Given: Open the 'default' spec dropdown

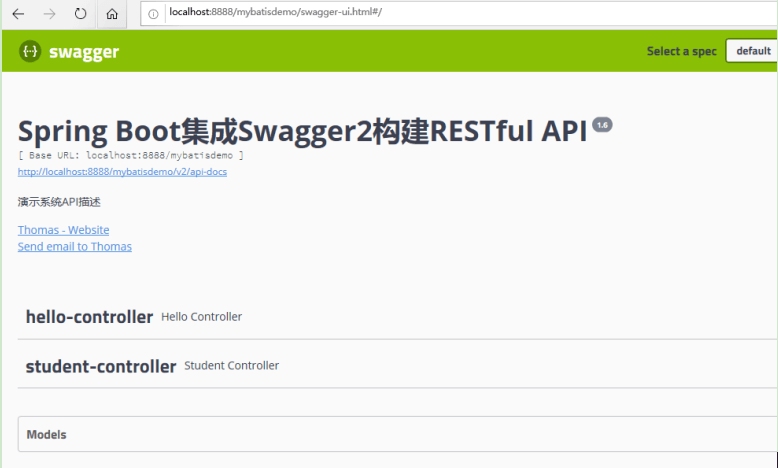Looking at the screenshot, I should coord(752,51).
